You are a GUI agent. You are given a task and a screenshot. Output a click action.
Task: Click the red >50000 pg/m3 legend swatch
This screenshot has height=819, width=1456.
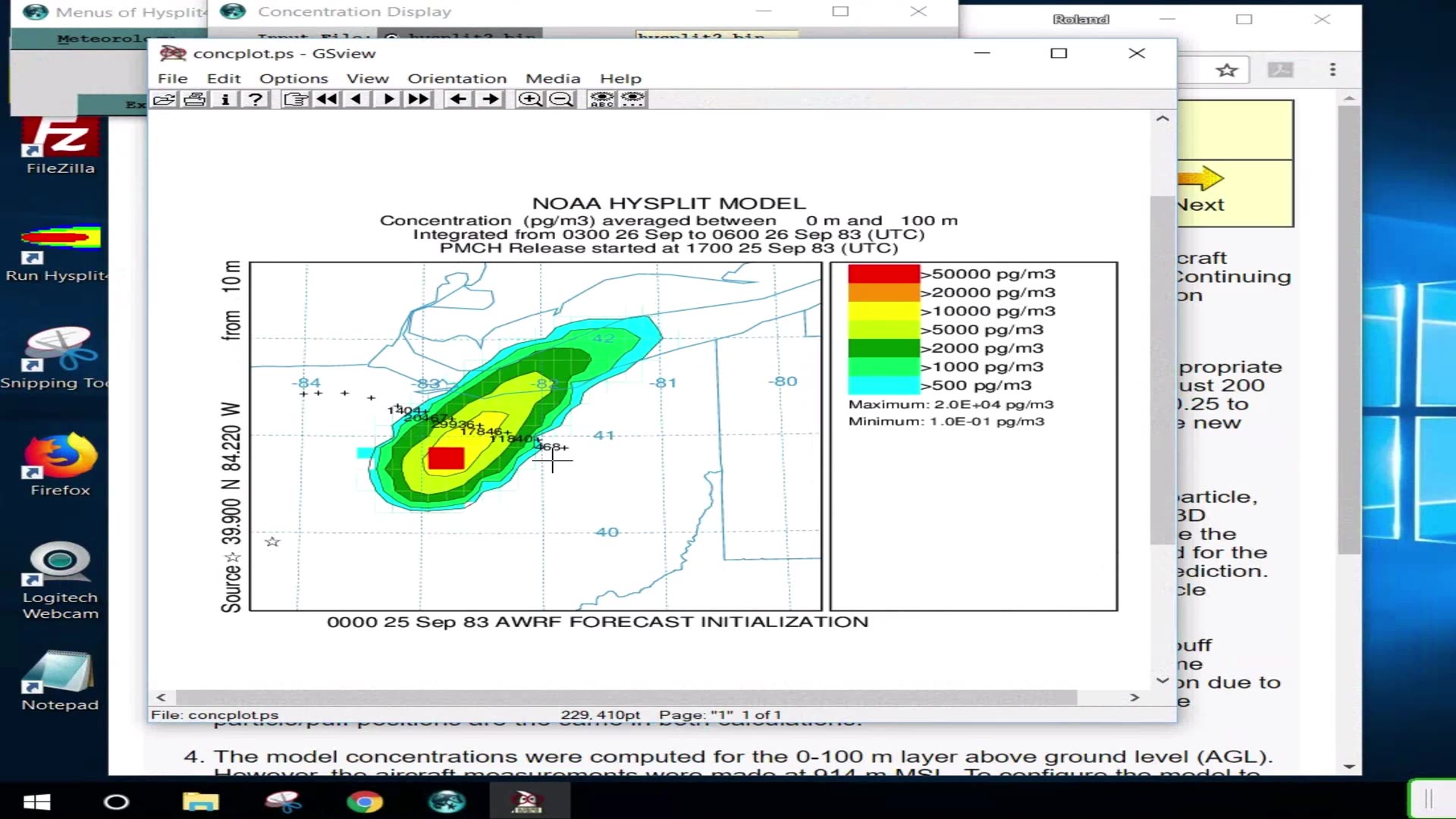pyautogui.click(x=883, y=274)
